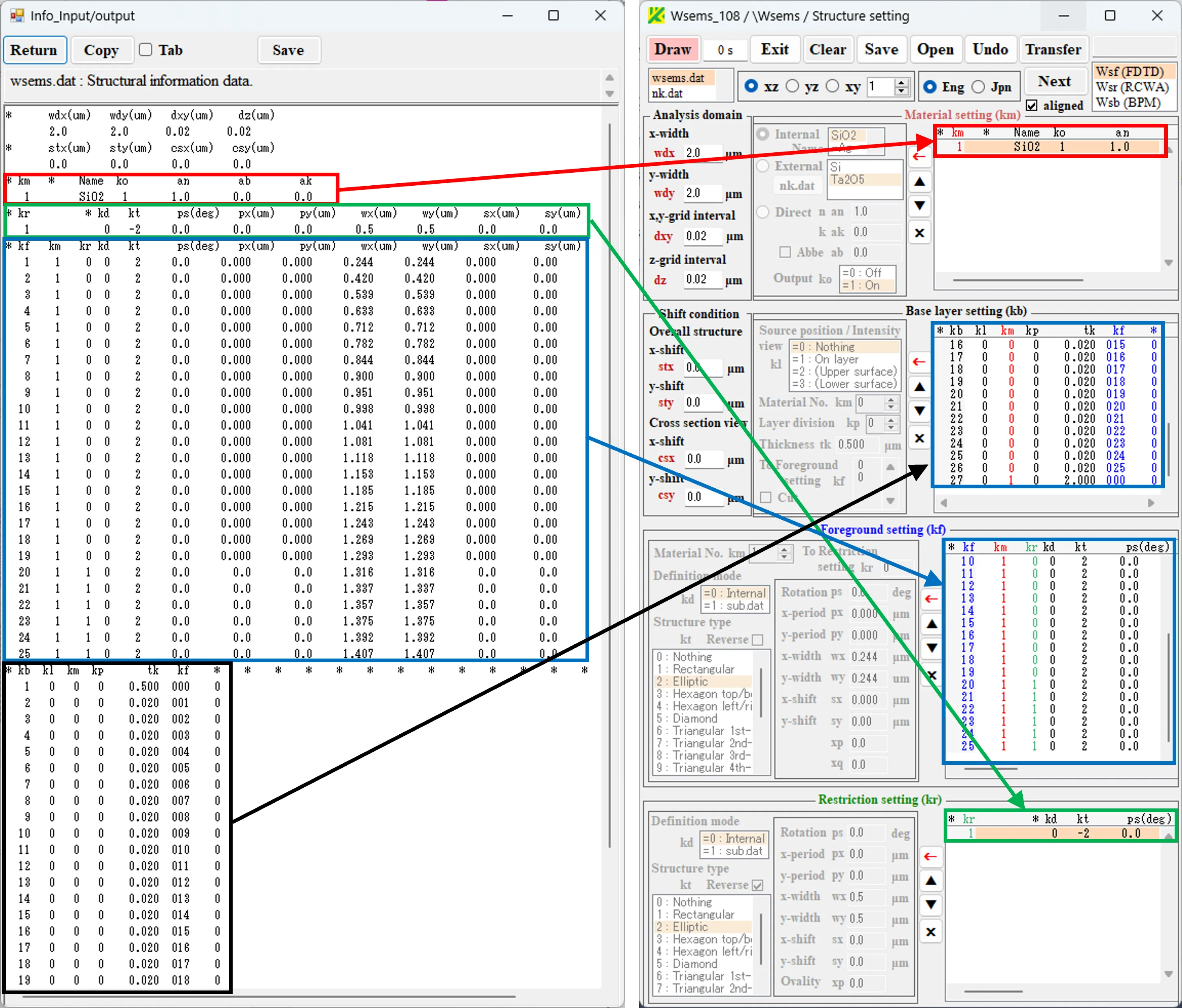The width and height of the screenshot is (1182, 1008).
Task: Click the X delete icon in Restriction setting
Action: click(931, 931)
